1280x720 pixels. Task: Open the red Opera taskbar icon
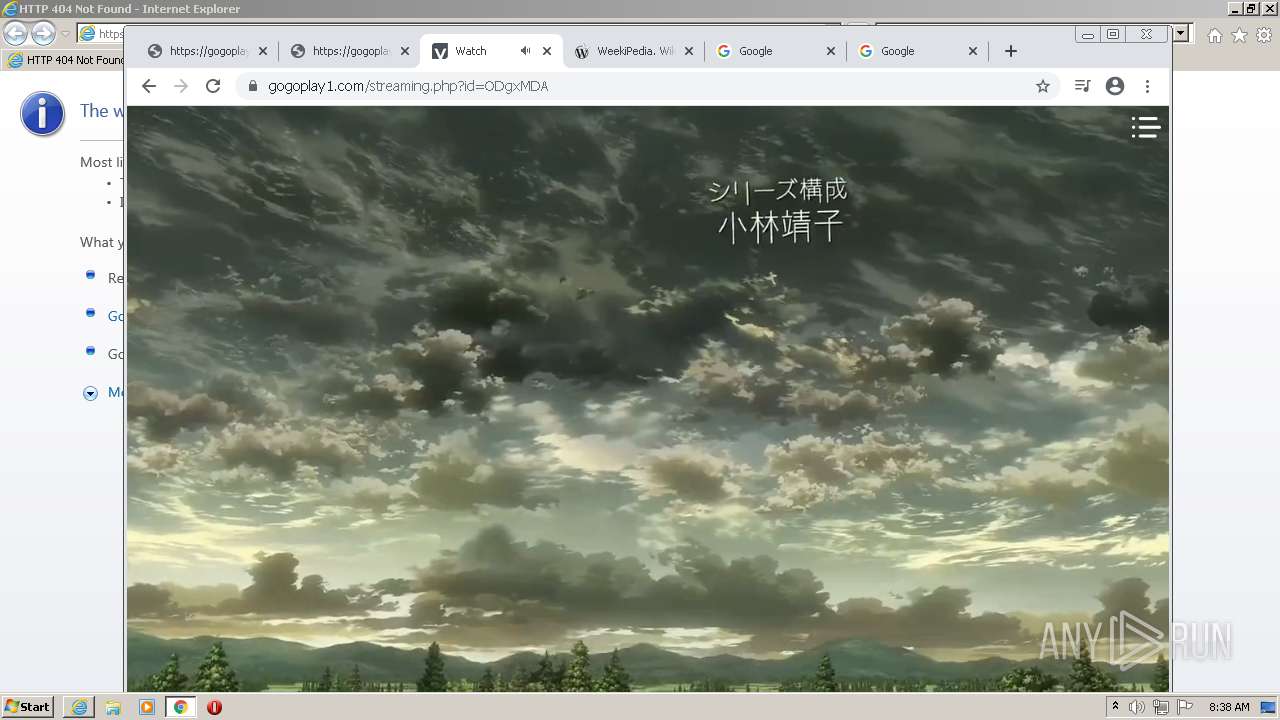point(214,707)
